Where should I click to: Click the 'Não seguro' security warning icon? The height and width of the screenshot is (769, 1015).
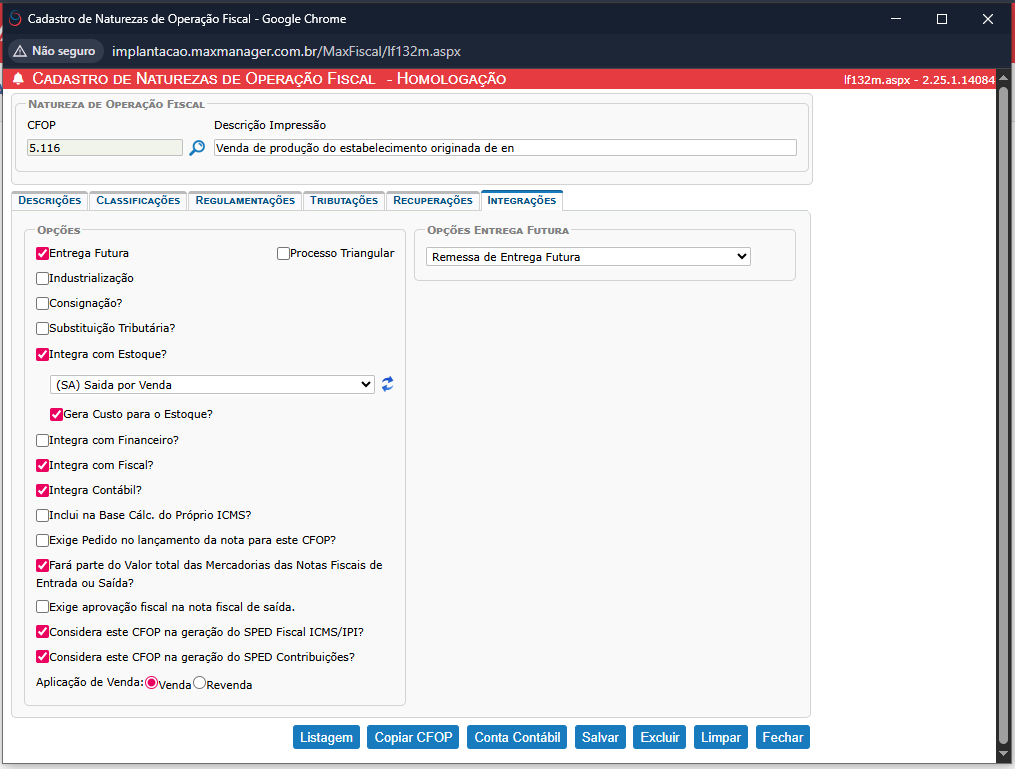point(20,51)
